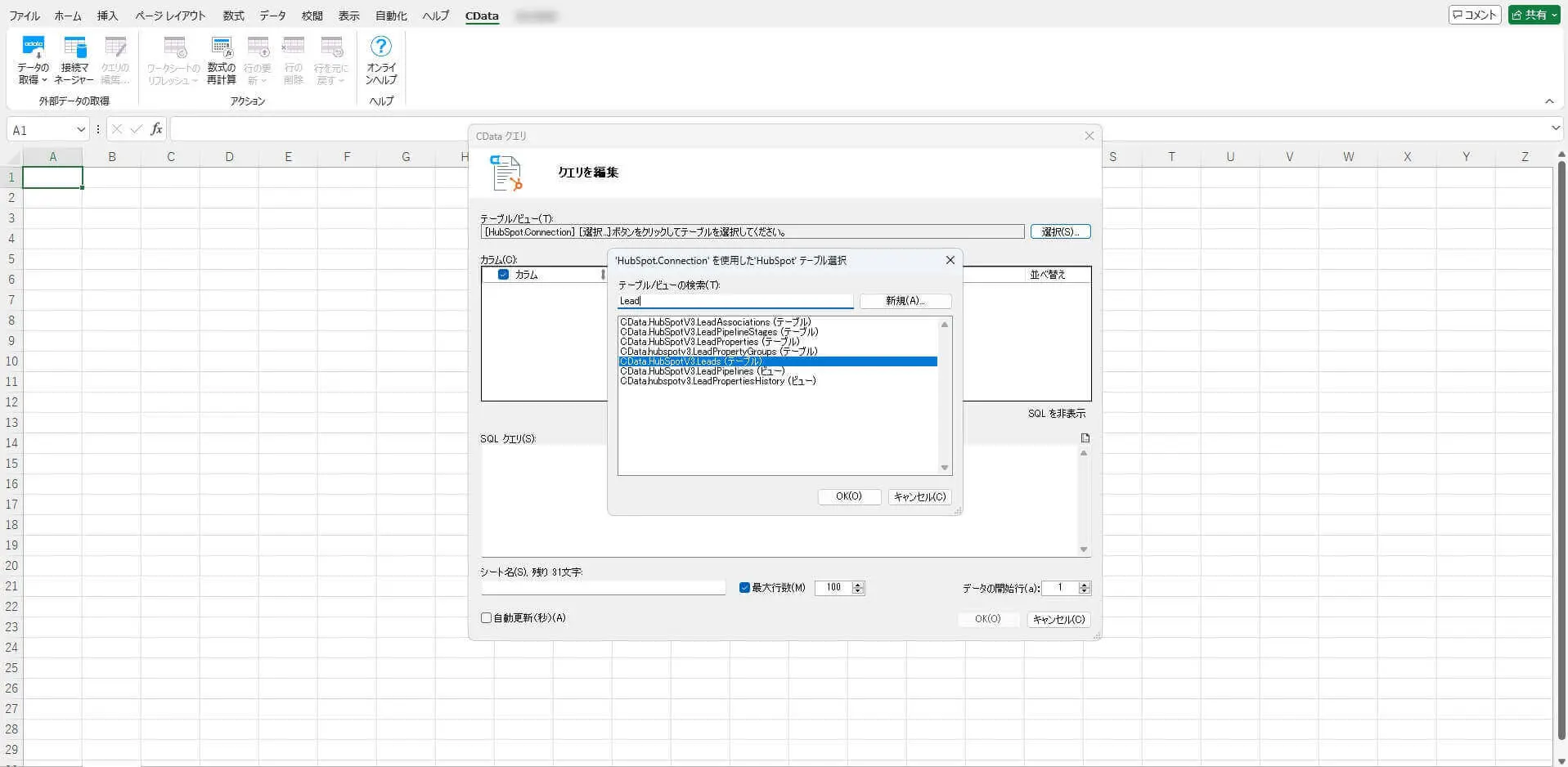Click the データの開始行 spinner arrows
Viewport: 1568px width, 767px height.
click(x=1085, y=587)
